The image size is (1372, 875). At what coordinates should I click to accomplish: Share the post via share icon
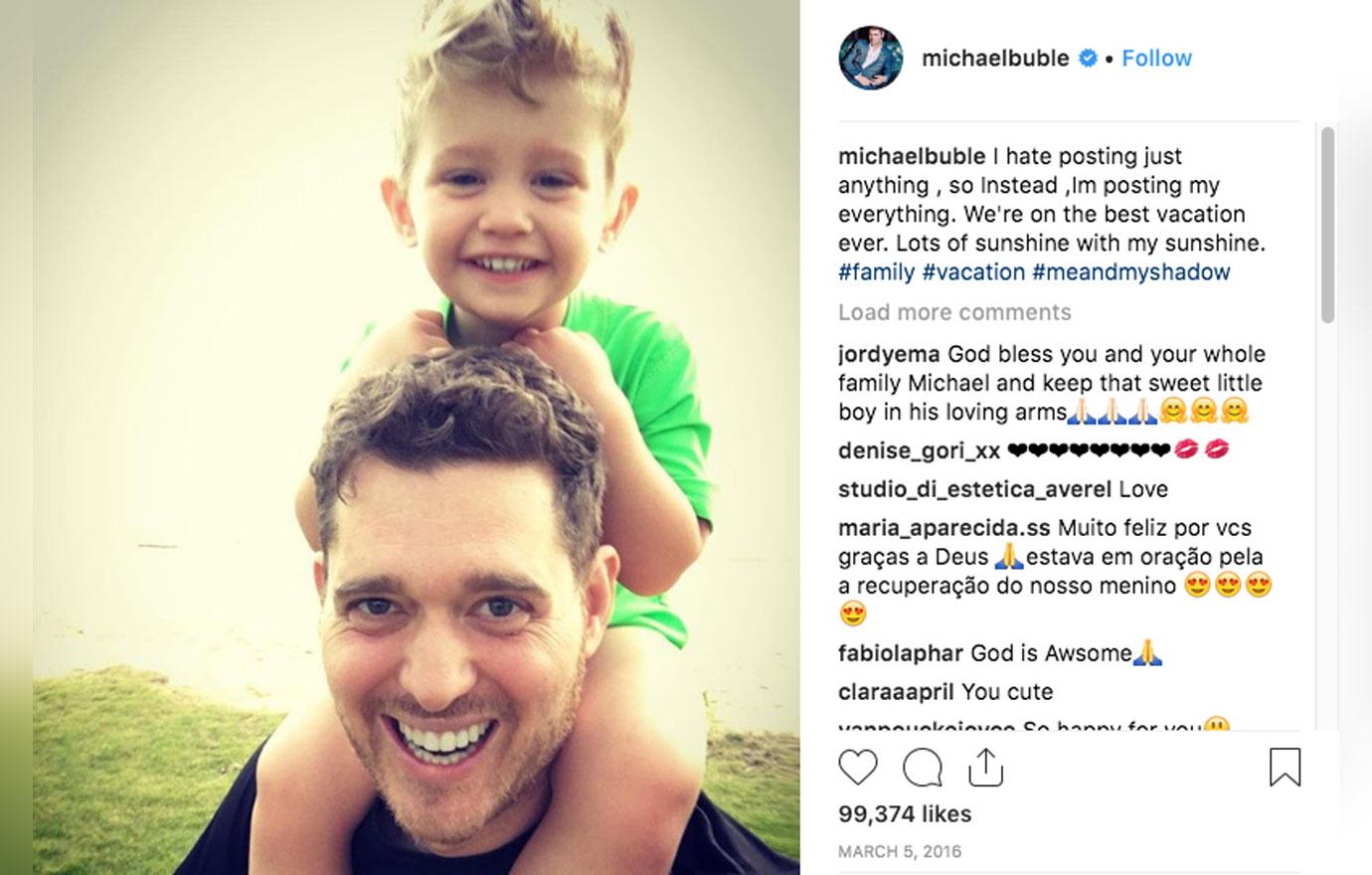click(985, 767)
